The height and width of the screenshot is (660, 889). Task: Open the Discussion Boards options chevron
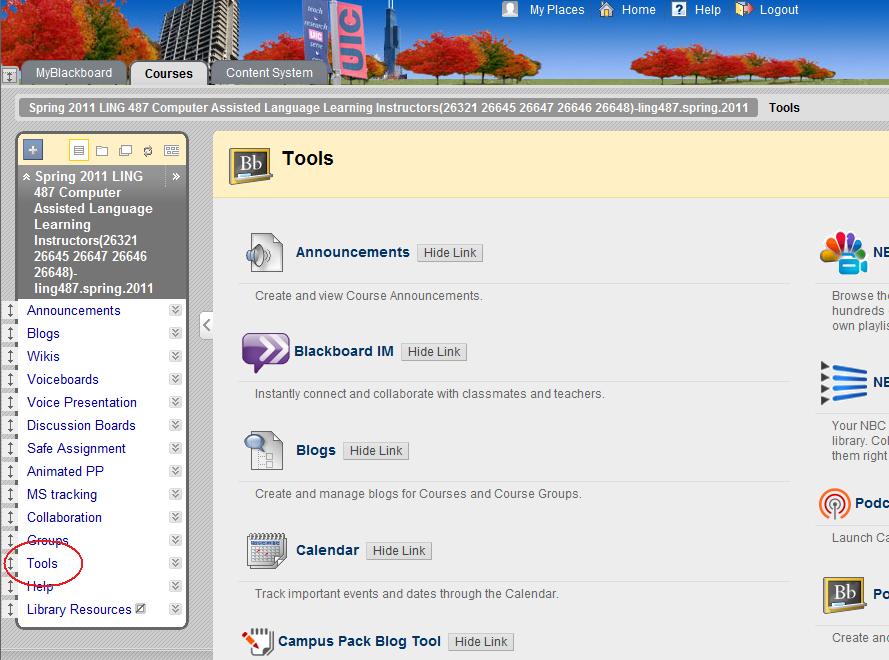click(x=175, y=425)
